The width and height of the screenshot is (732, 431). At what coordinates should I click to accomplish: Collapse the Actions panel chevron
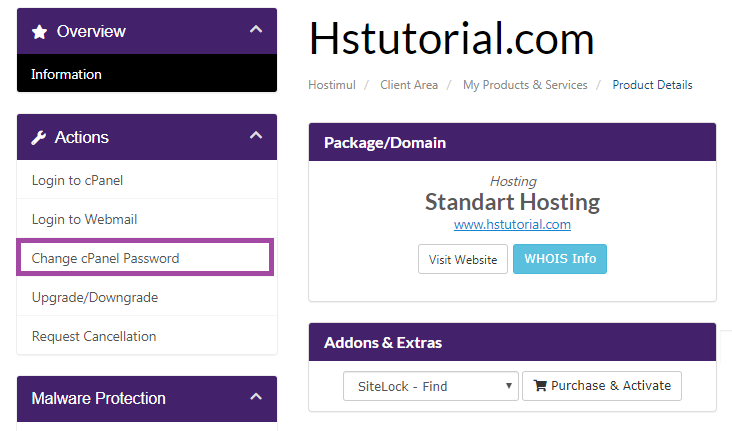pos(256,136)
